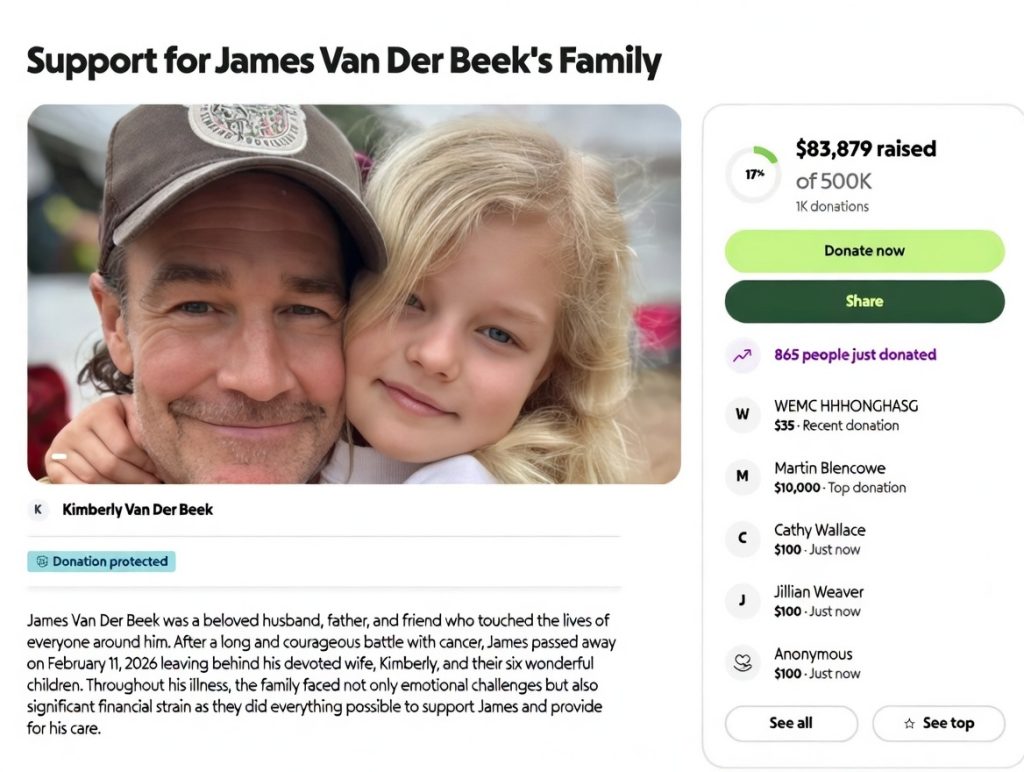Viewport: 1024px width, 772px height.
Task: Open organizer Kimberly Van Der Beek's name
Action: [x=138, y=509]
